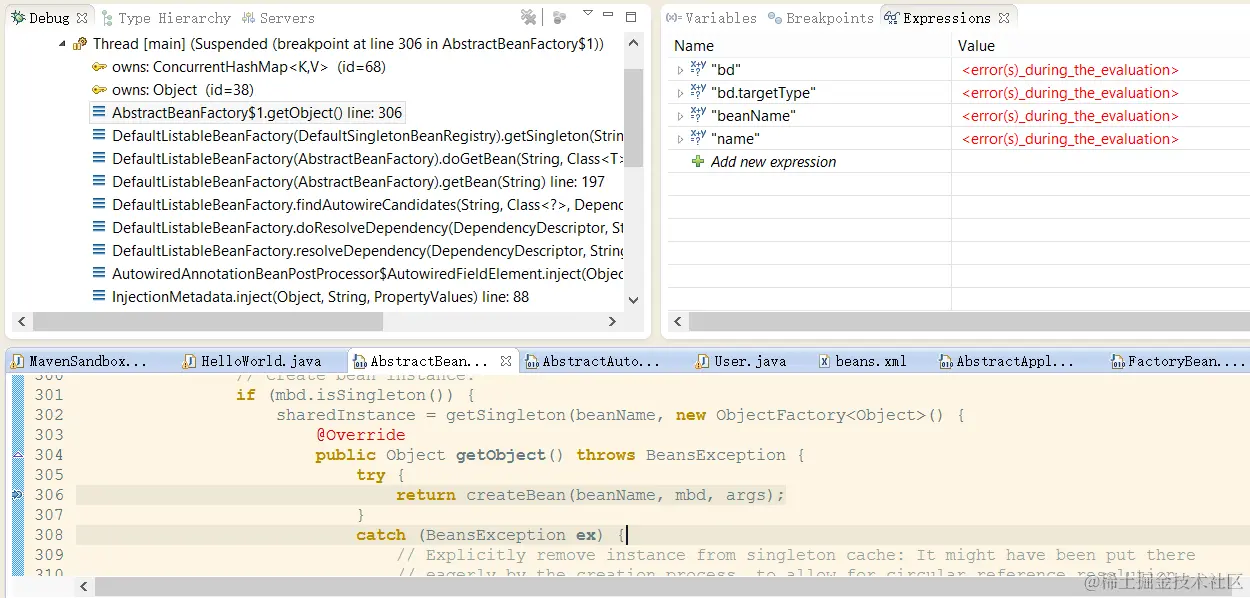Expand the "name" expression
This screenshot has height=598, width=1250.
point(680,139)
